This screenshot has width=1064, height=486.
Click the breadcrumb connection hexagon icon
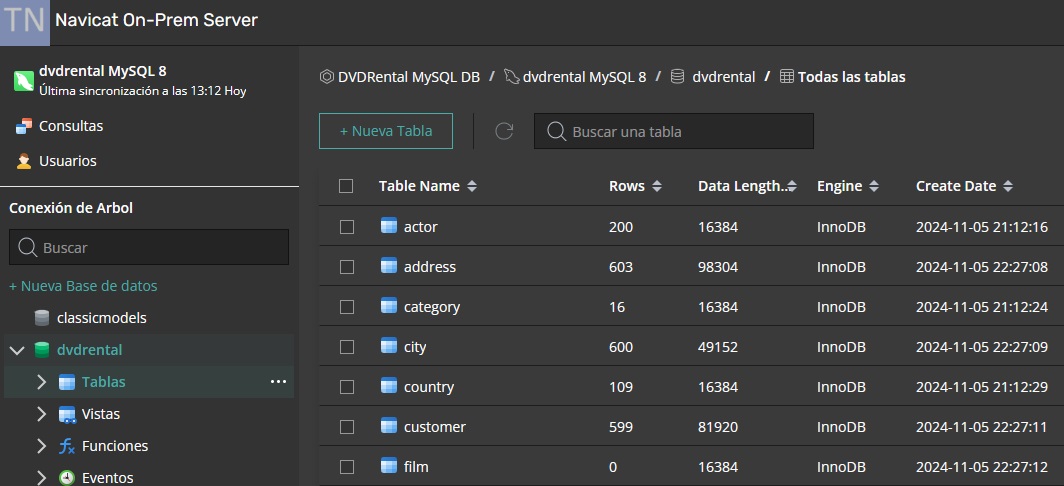coord(326,77)
